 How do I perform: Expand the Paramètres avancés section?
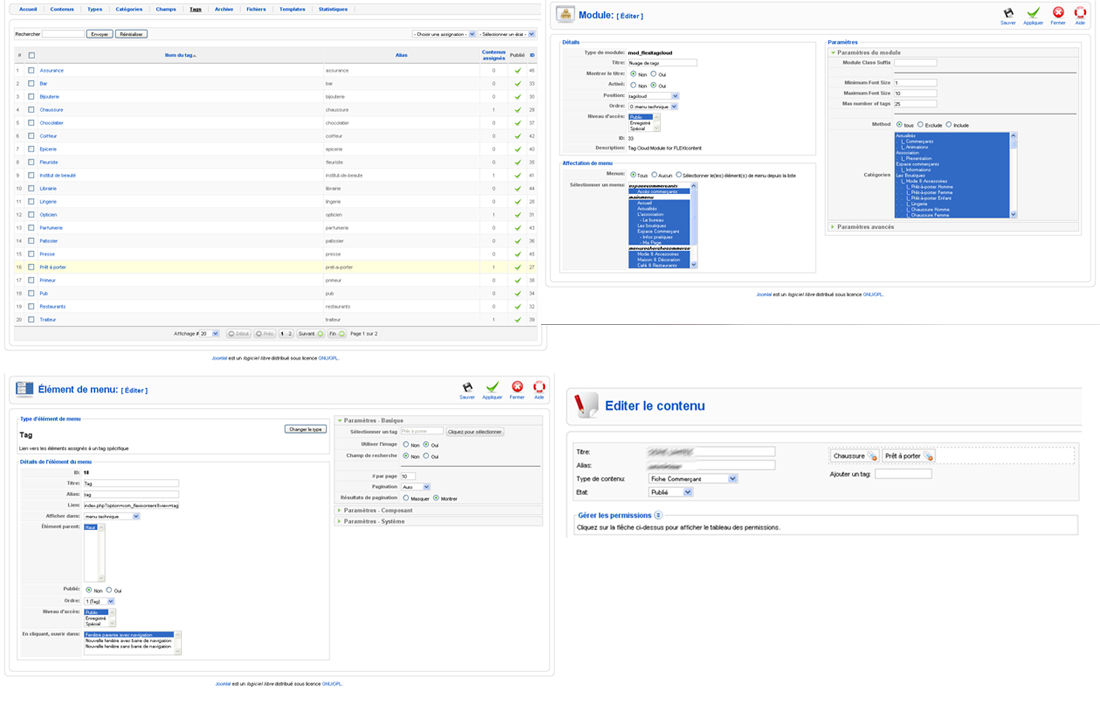[865, 227]
